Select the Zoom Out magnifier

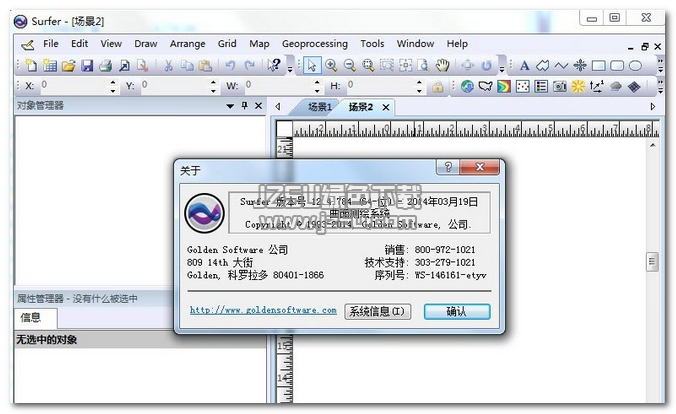tap(350, 66)
